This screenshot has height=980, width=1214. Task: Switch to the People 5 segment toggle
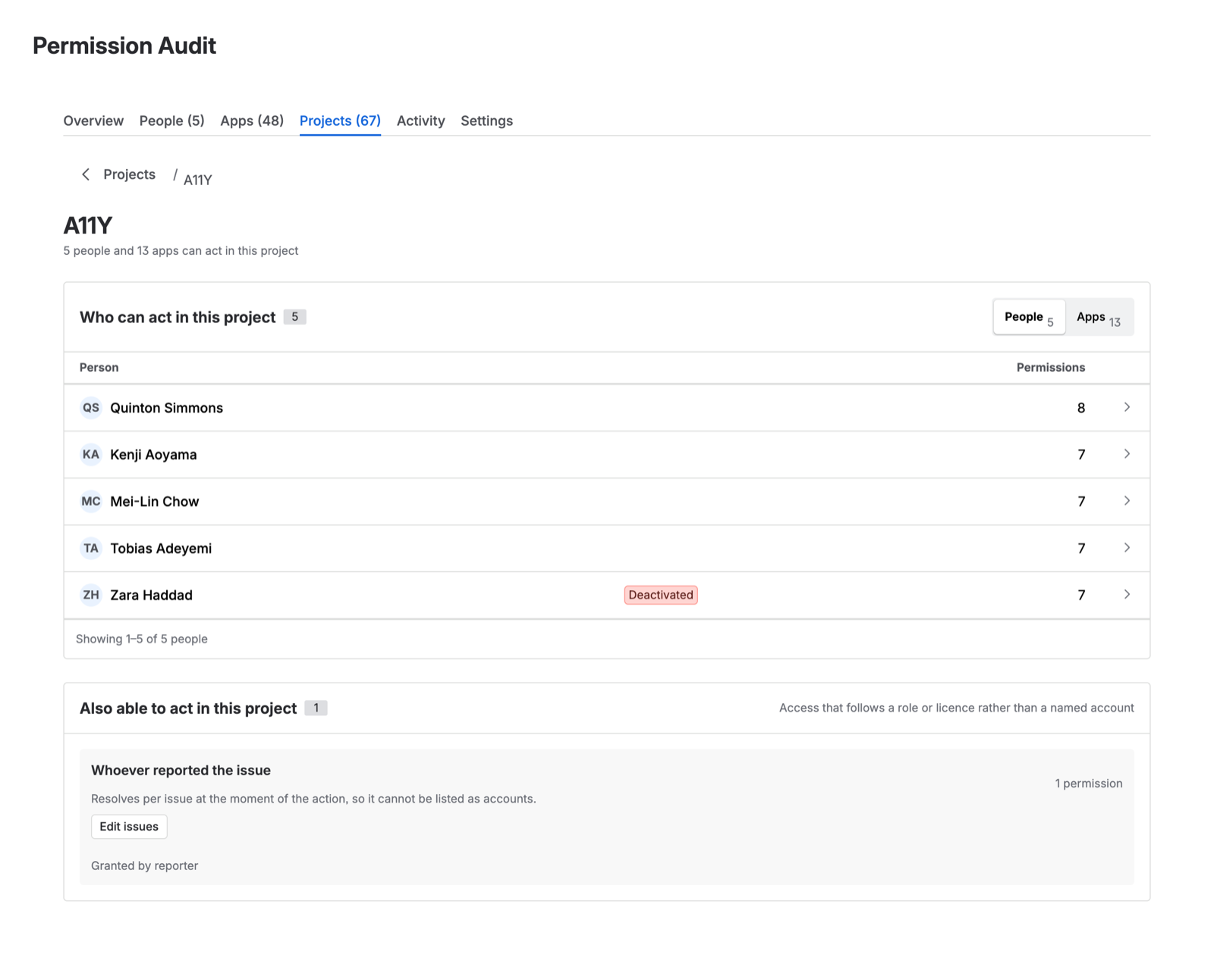[x=1029, y=317]
